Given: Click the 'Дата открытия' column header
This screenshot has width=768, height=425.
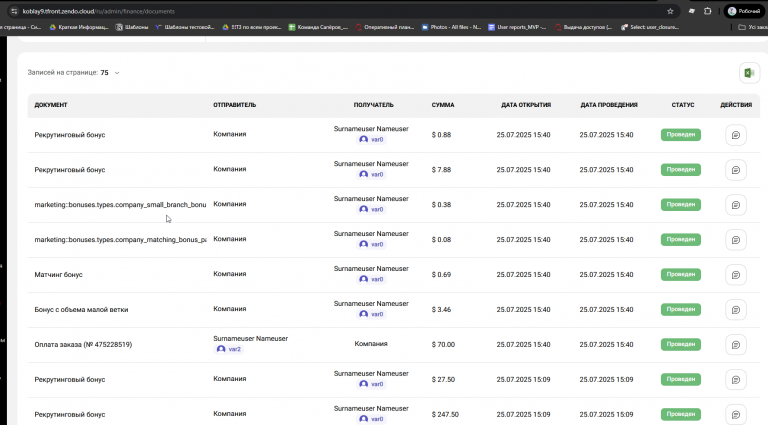Looking at the screenshot, I should click(526, 105).
